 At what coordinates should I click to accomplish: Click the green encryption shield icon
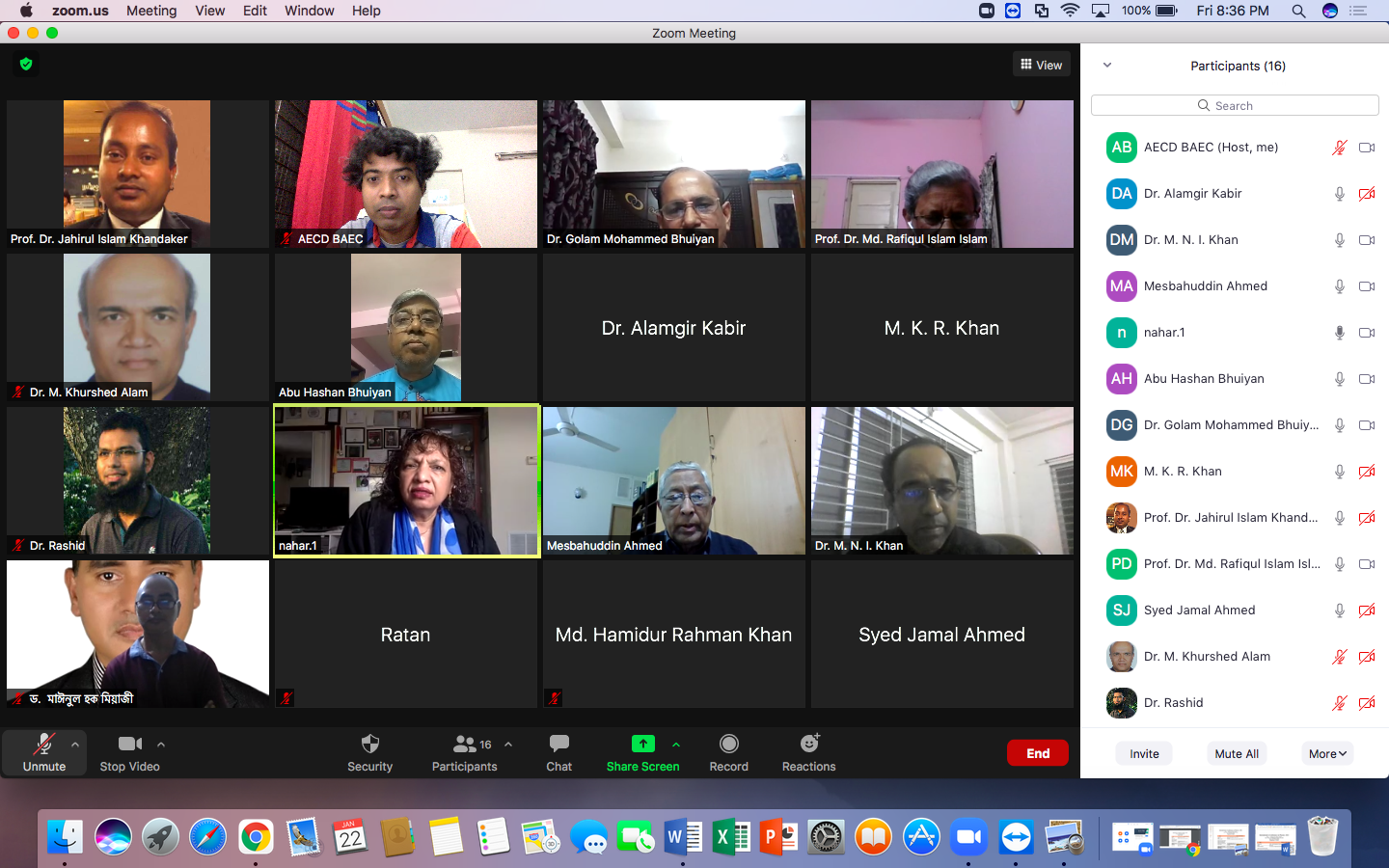point(26,64)
